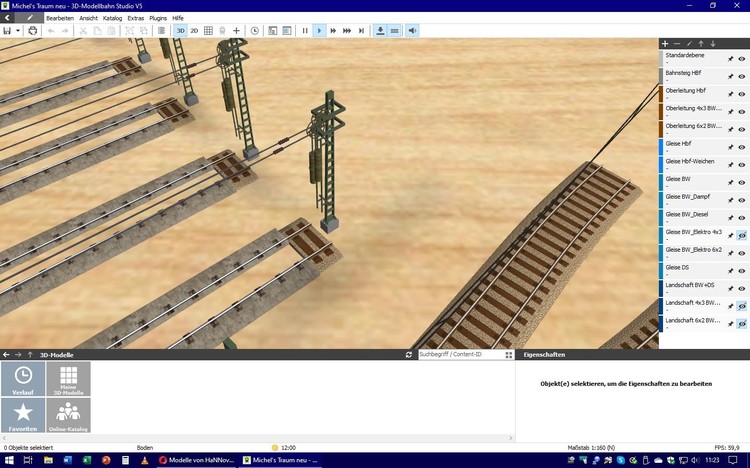Click the print icon in the toolbar
Viewport: 750px width, 468px height.
(x=33, y=31)
